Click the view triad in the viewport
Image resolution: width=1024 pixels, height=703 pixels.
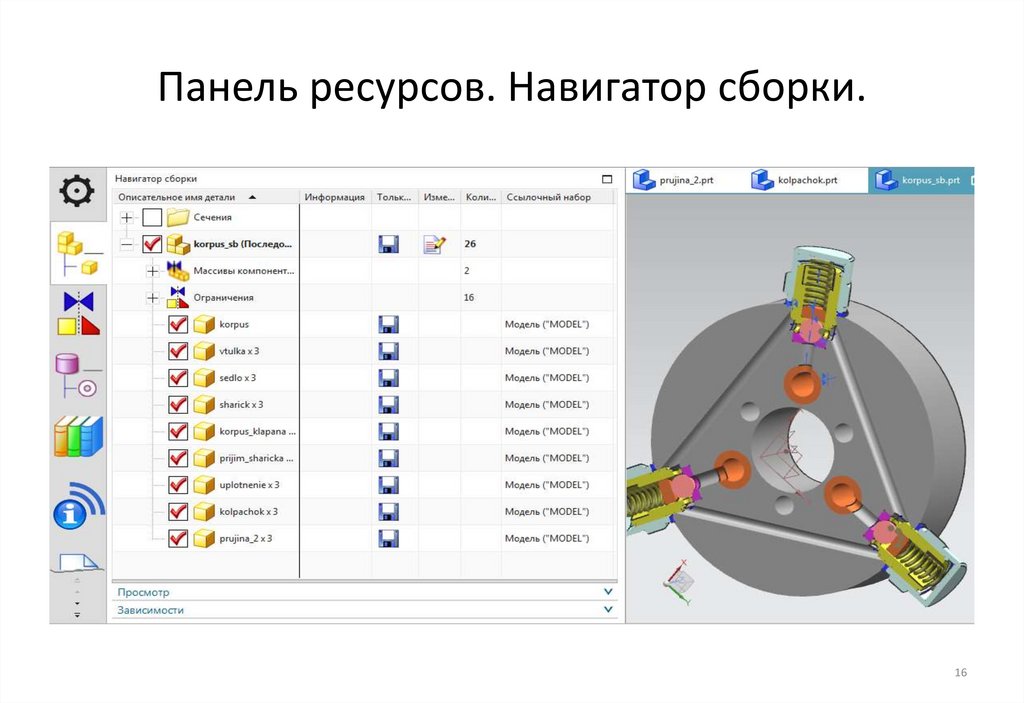[679, 581]
